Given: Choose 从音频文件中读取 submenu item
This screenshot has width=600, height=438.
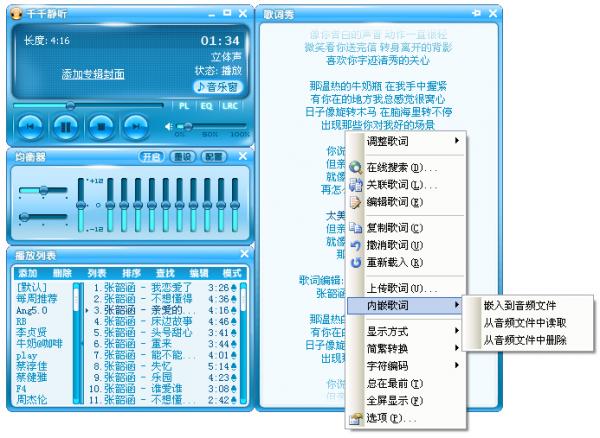Looking at the screenshot, I should [x=528, y=322].
